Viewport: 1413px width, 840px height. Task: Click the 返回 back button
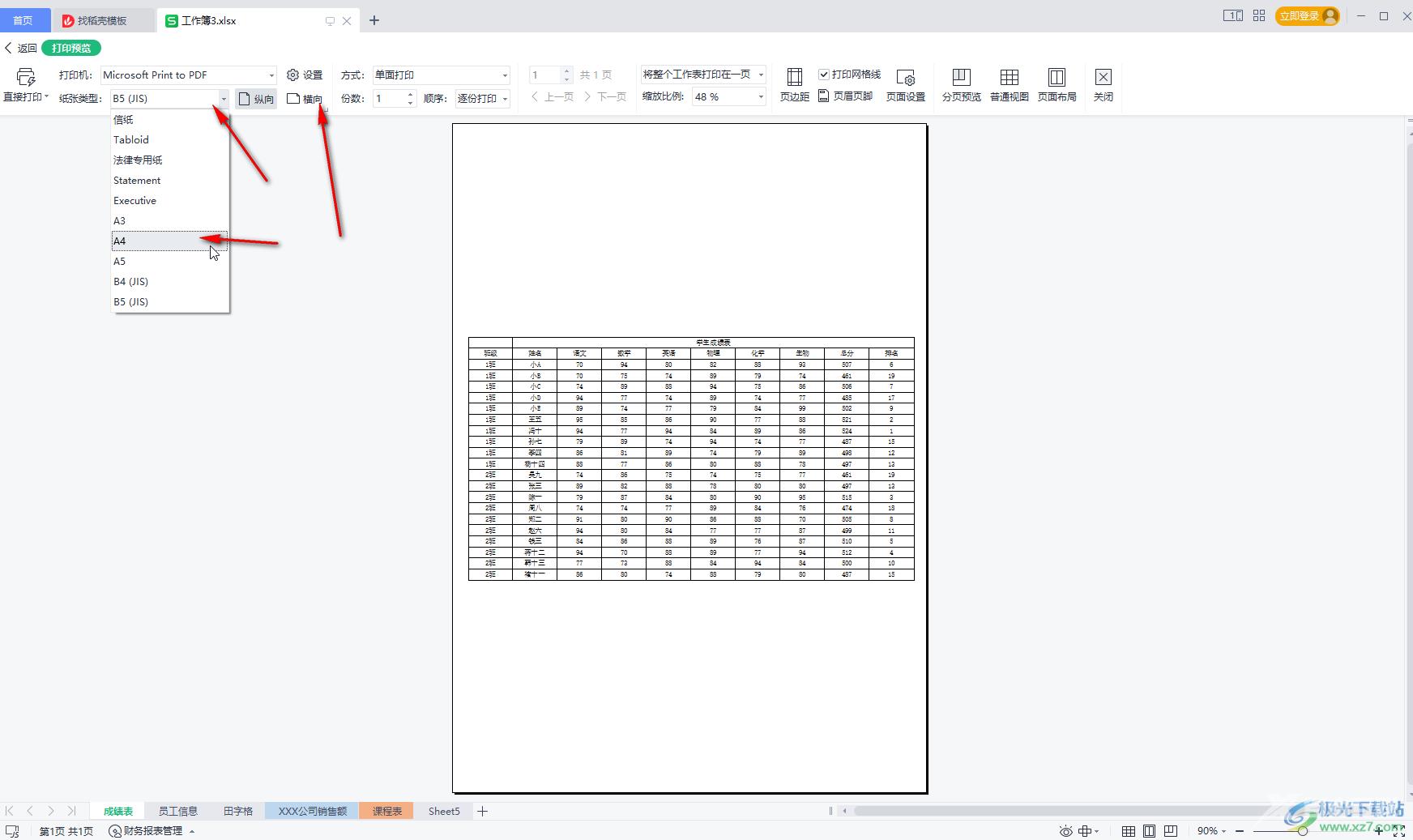[21, 48]
